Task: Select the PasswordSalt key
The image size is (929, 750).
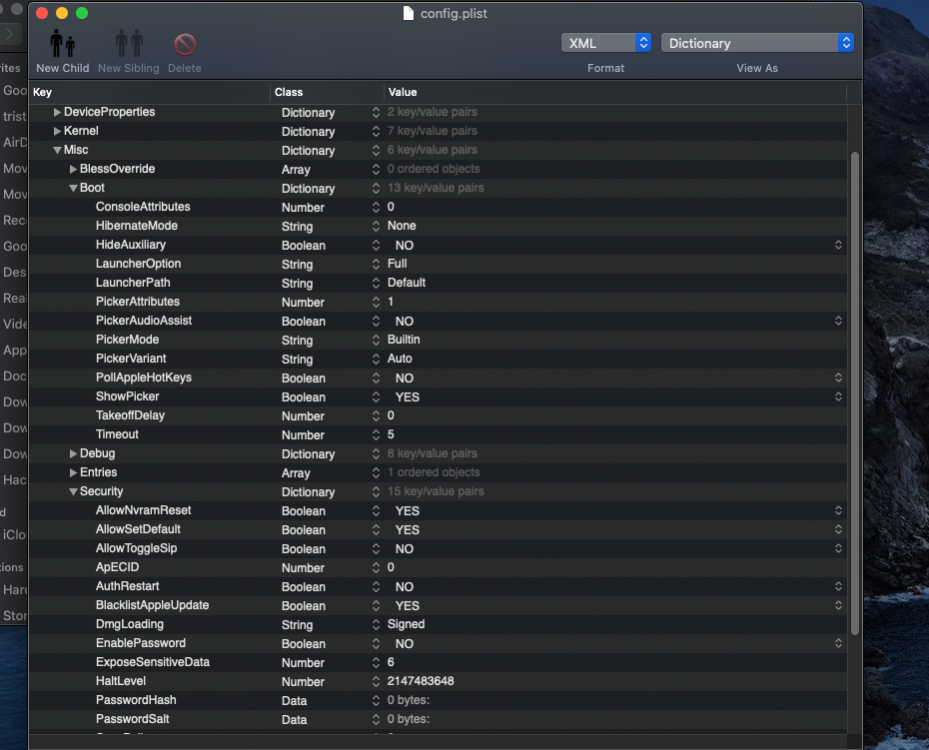Action: point(133,719)
